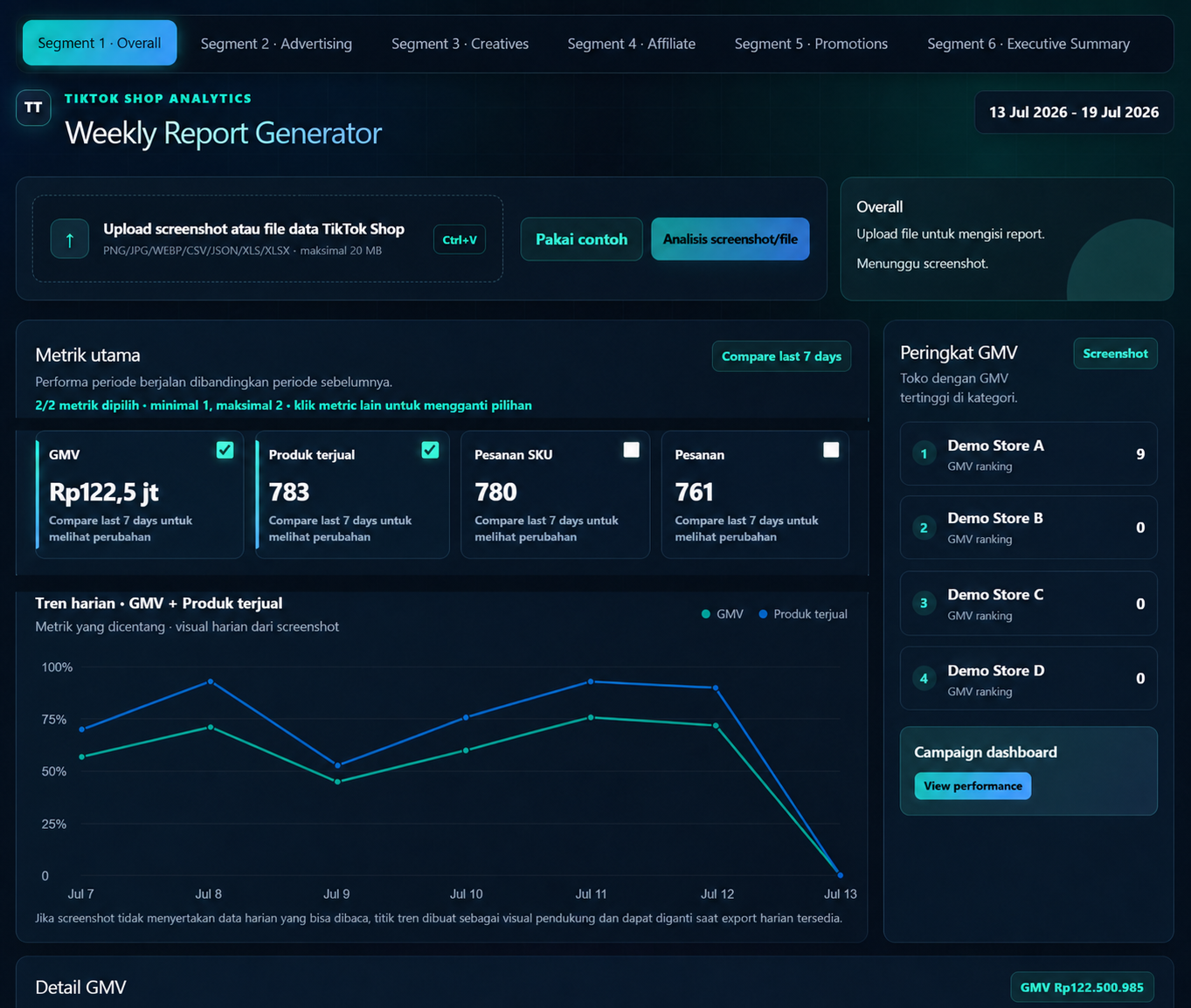Click the TIKTOK SHOP ANALYTICS label
This screenshot has width=1191, height=1008.
(x=158, y=99)
